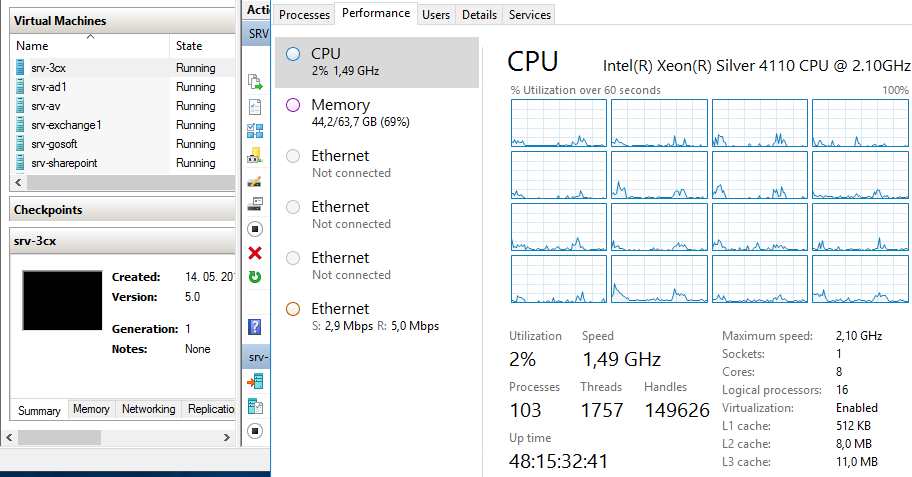912x477 pixels.
Task: Click the connect-to-VM arrow icon
Action: click(255, 382)
